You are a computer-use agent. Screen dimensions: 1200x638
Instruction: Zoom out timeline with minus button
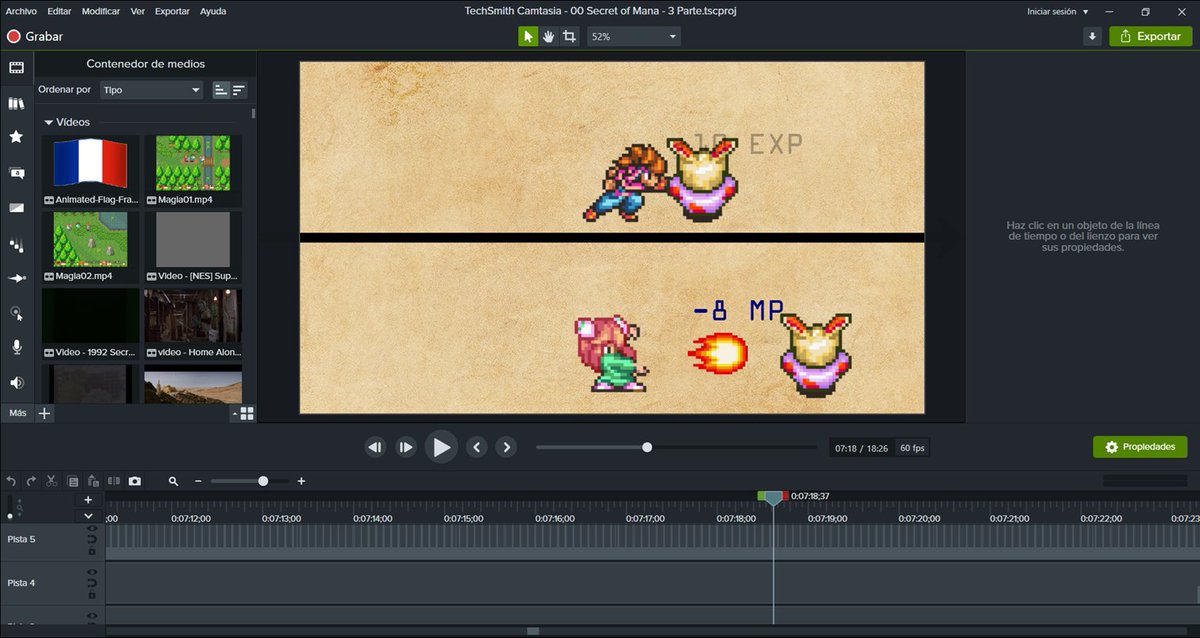(198, 481)
